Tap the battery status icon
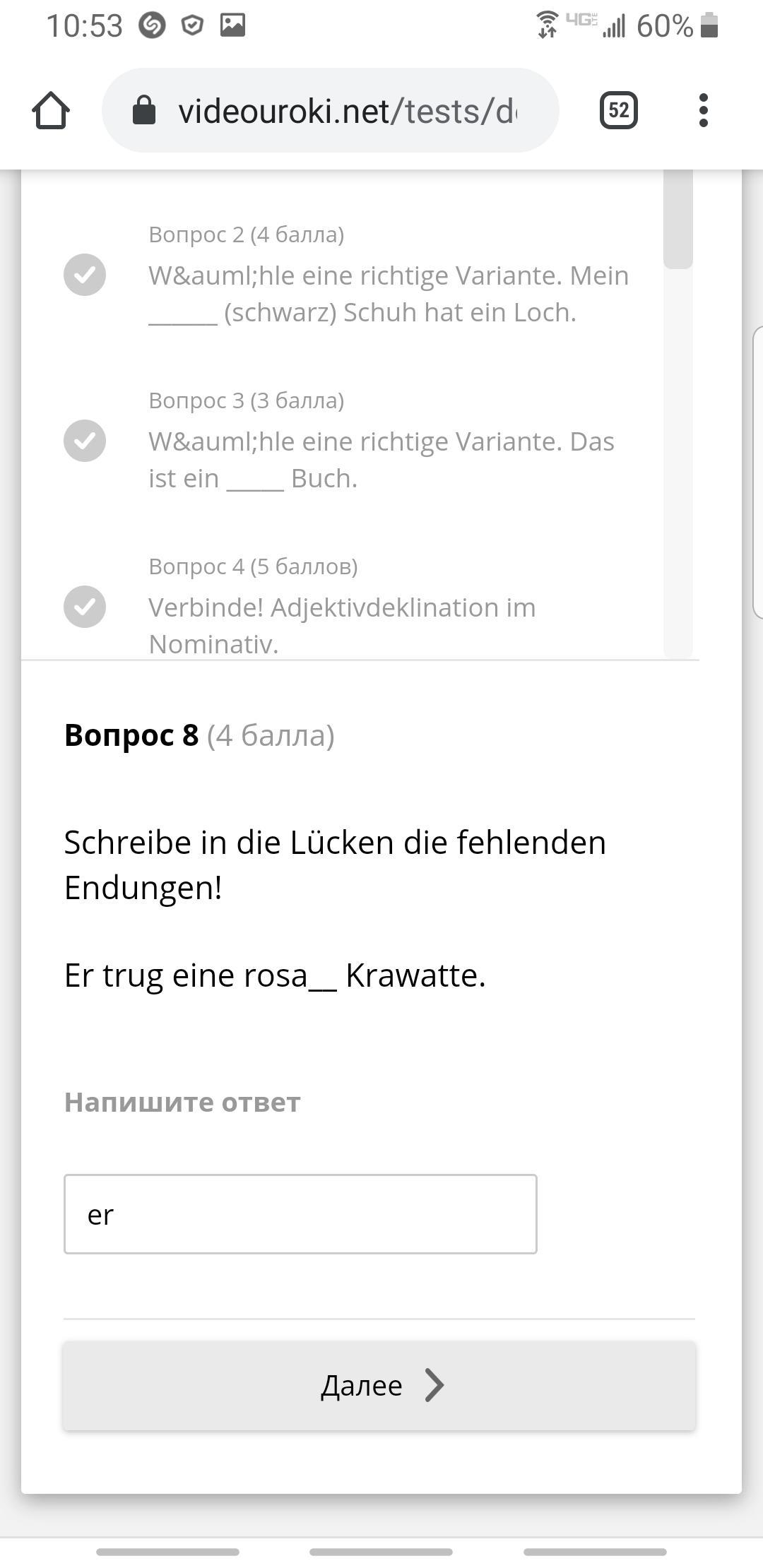The height and width of the screenshot is (1568, 763). [x=709, y=25]
